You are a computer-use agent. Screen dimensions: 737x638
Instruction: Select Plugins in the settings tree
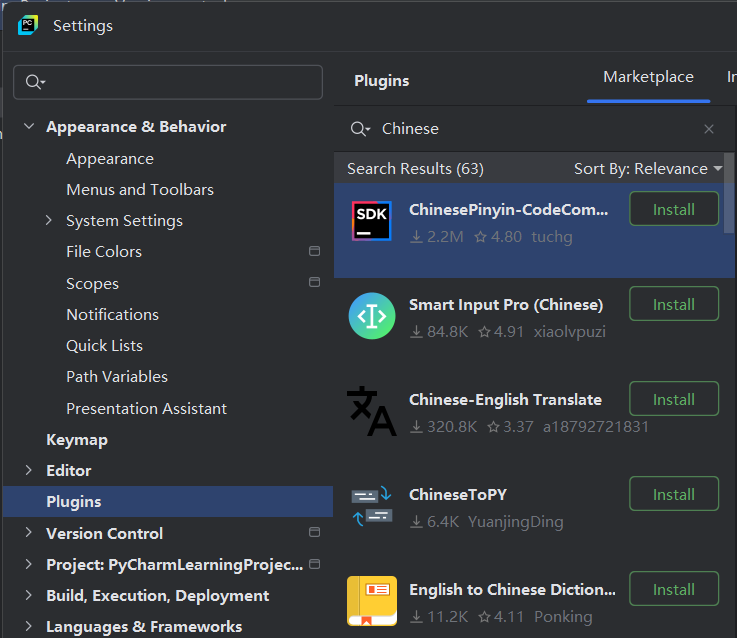click(168, 502)
